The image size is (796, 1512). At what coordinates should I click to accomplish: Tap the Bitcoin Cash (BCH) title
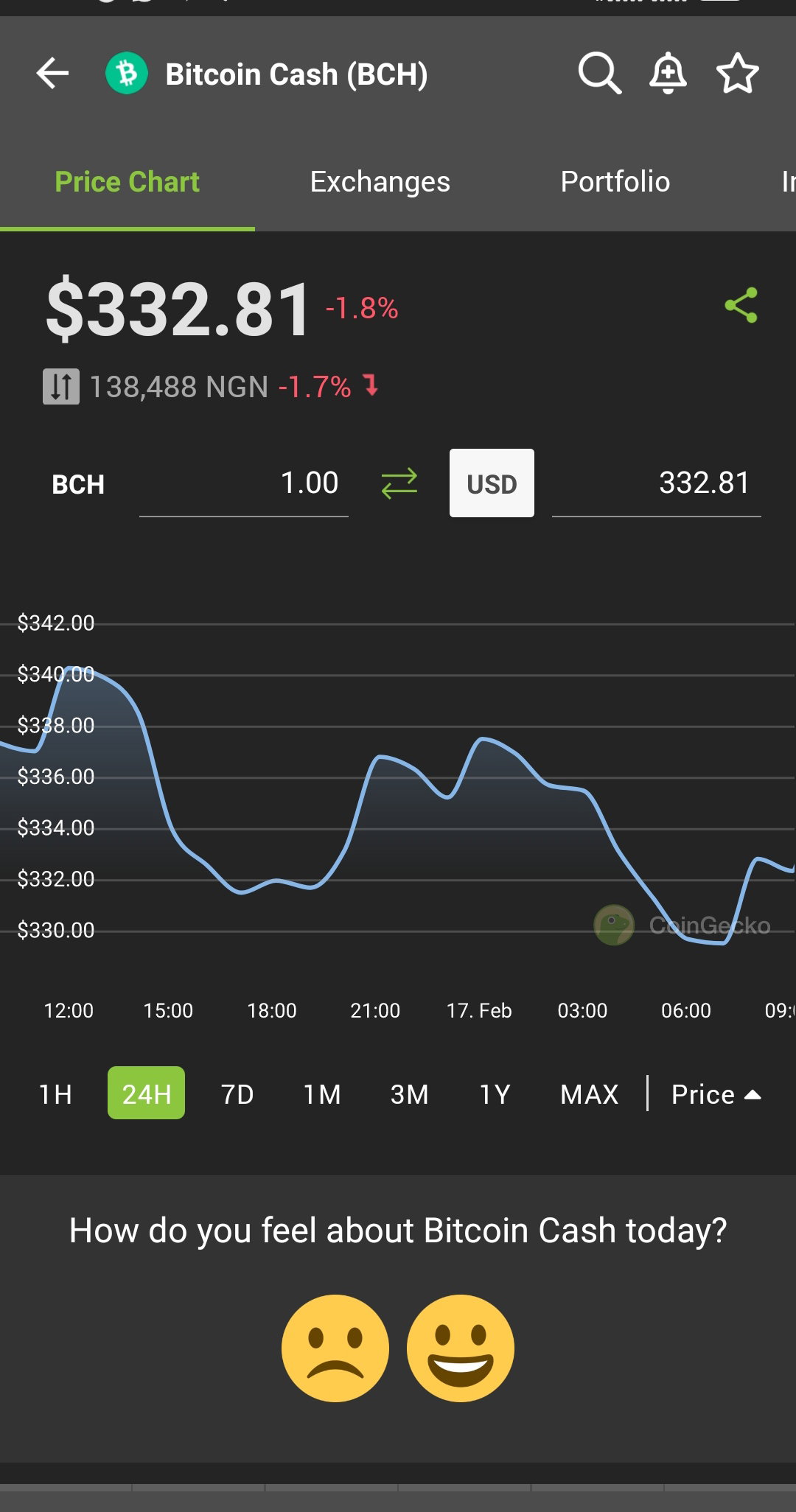pyautogui.click(x=296, y=74)
